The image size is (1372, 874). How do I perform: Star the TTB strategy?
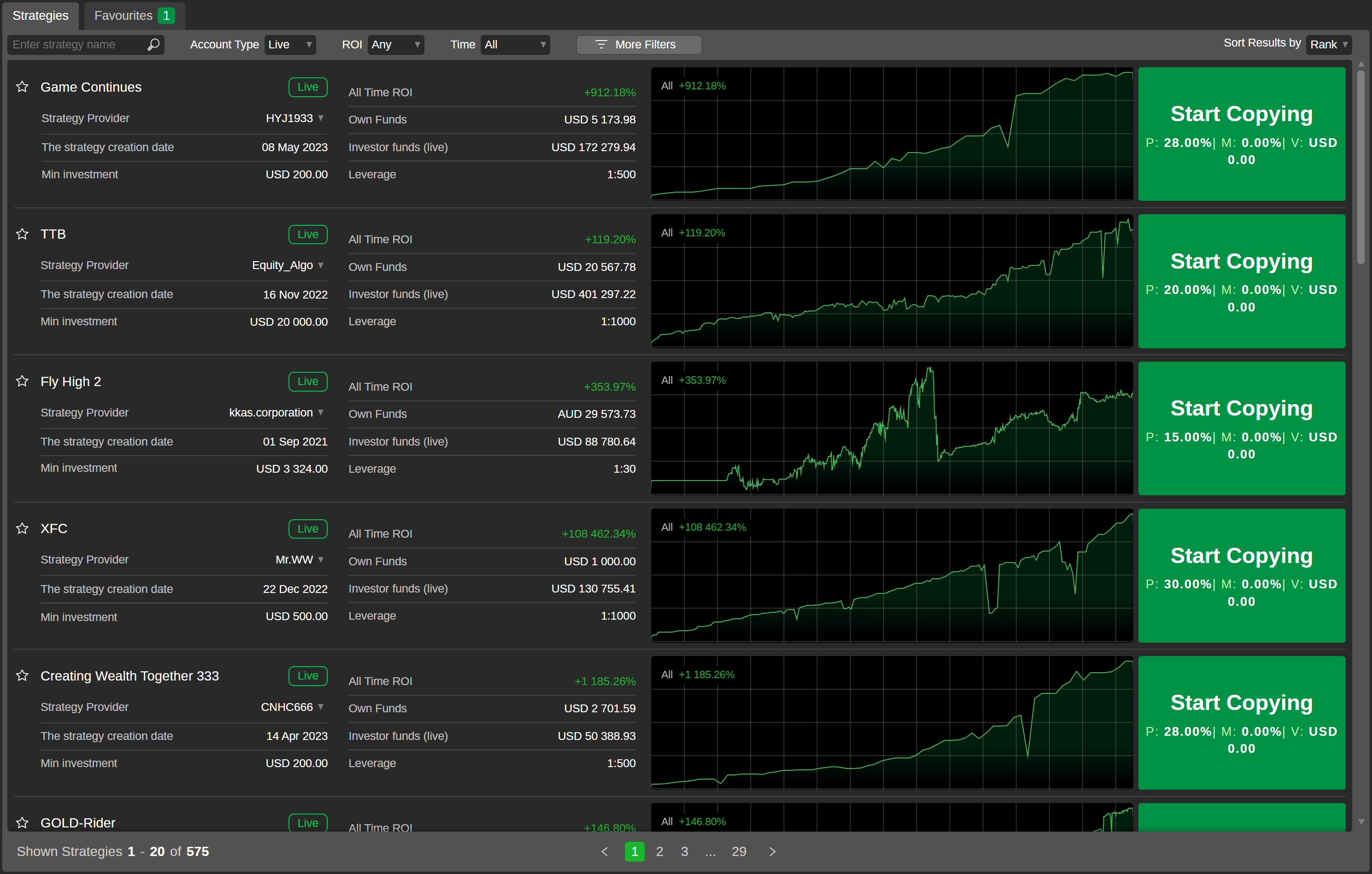coord(22,234)
